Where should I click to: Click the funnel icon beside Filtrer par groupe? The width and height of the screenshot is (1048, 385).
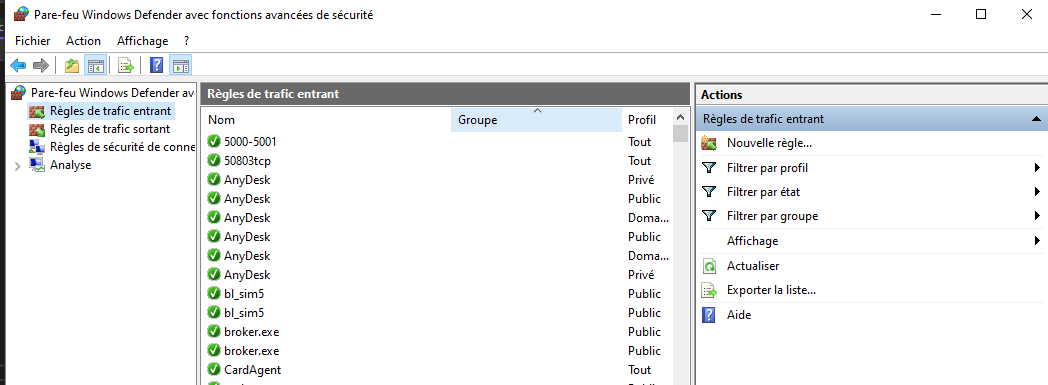coord(709,216)
